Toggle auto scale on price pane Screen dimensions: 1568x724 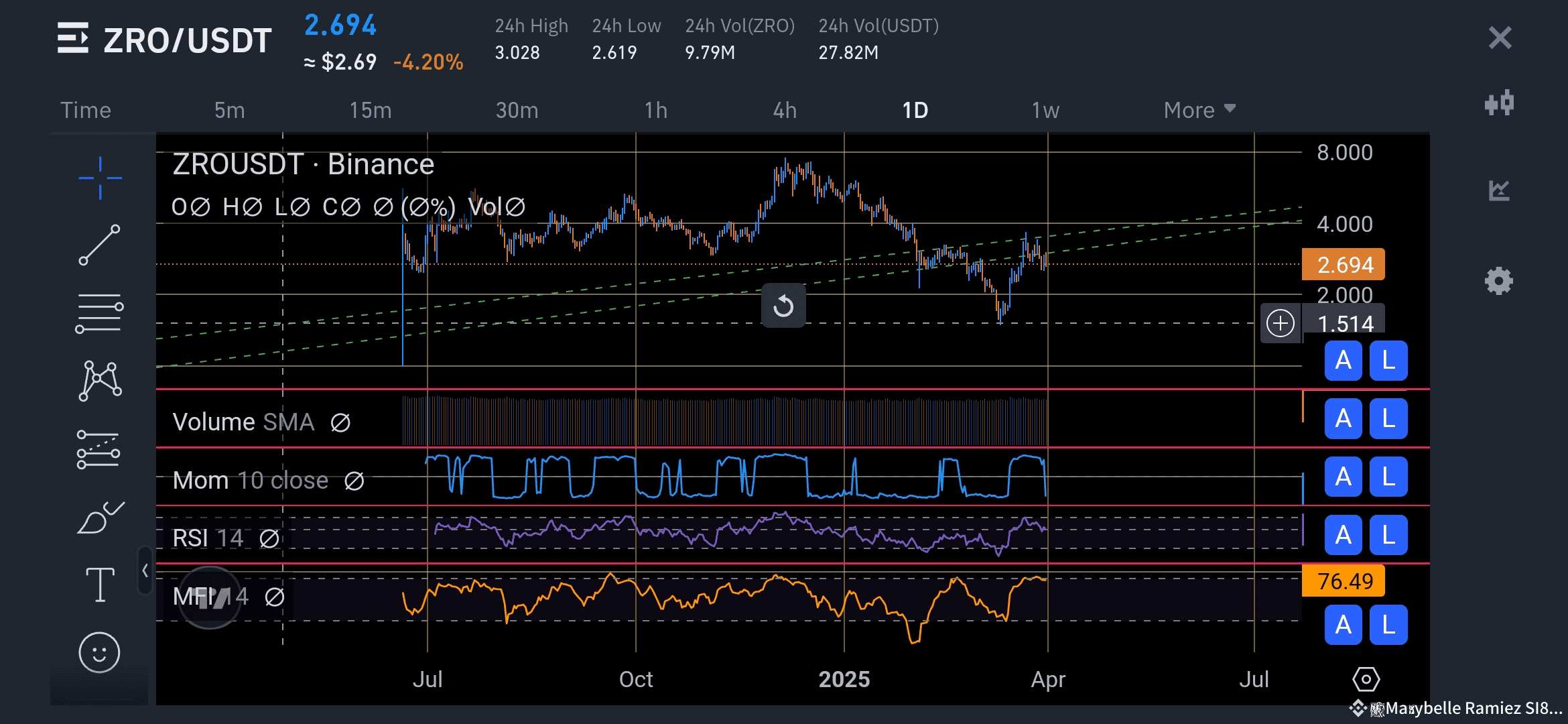1343,361
